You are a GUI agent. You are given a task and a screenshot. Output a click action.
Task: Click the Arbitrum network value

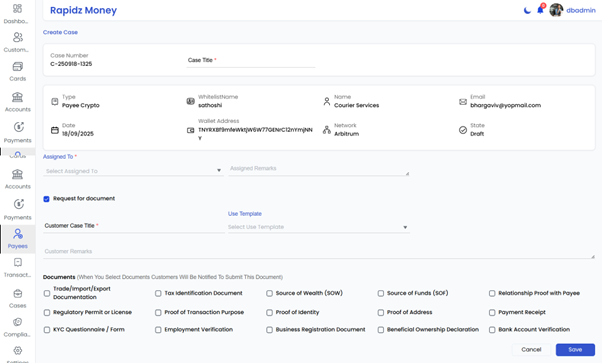coord(346,134)
